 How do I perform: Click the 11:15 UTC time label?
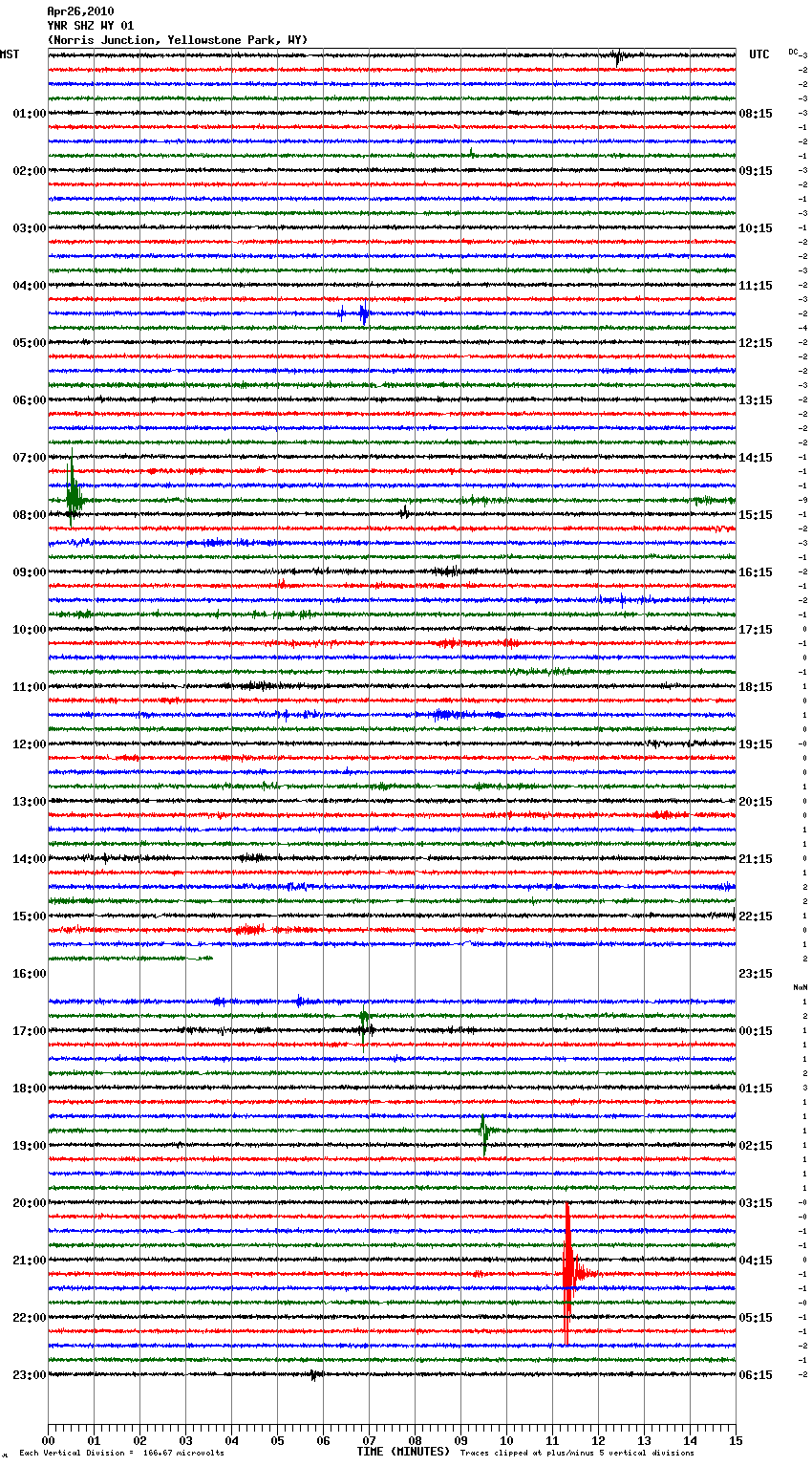pyautogui.click(x=756, y=286)
